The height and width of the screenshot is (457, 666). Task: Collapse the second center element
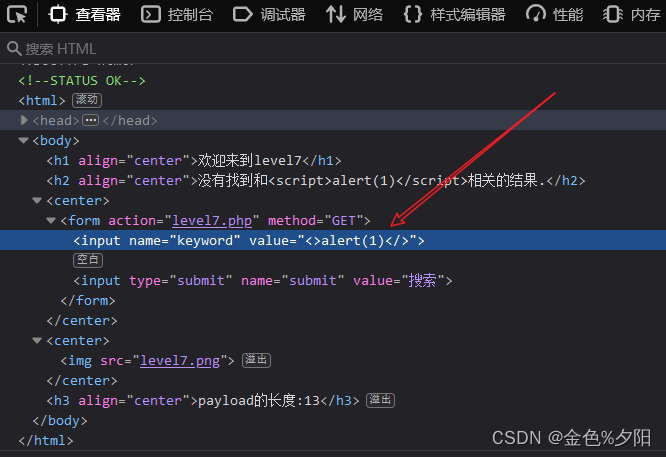(x=37, y=340)
